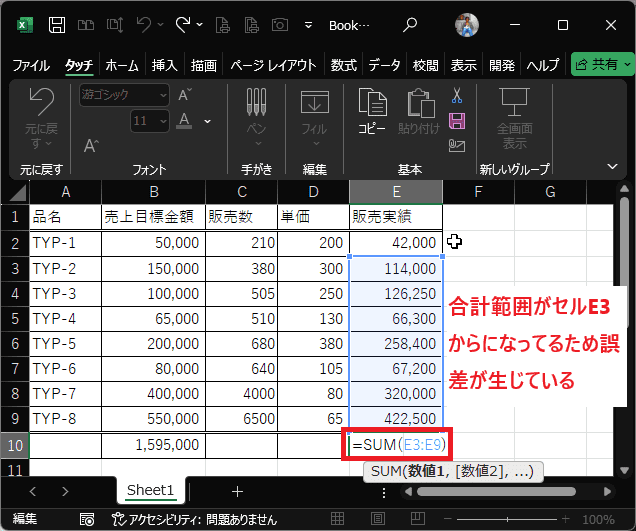Viewport: 636px width, 531px height.
Task: Open the font color dropdown arrow
Action: click(x=207, y=121)
